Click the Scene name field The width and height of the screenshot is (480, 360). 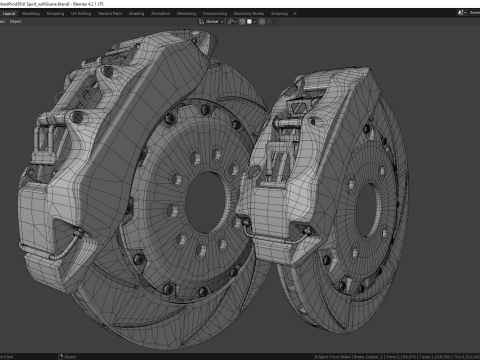tap(474, 13)
